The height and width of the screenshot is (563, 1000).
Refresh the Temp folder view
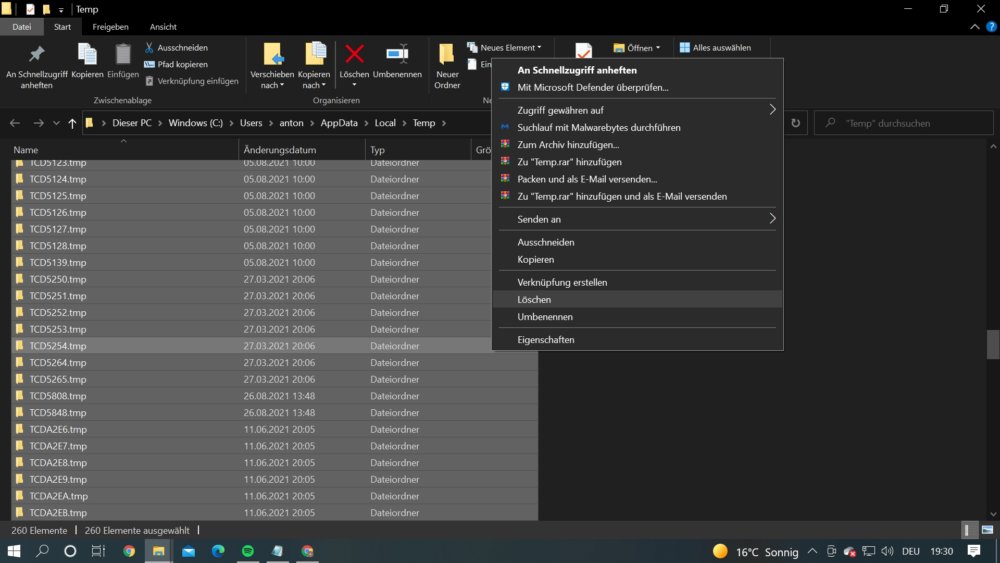coord(796,123)
